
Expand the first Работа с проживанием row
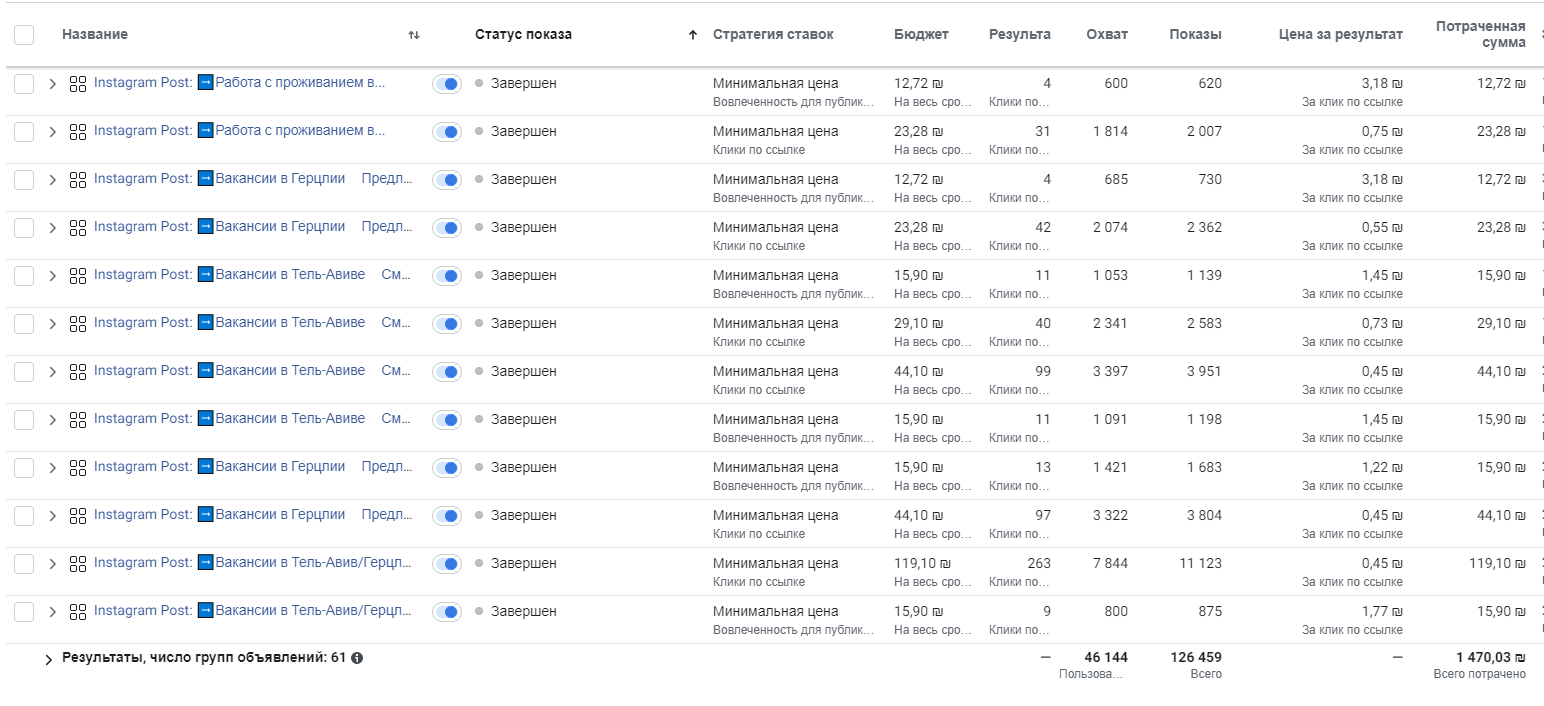(53, 83)
